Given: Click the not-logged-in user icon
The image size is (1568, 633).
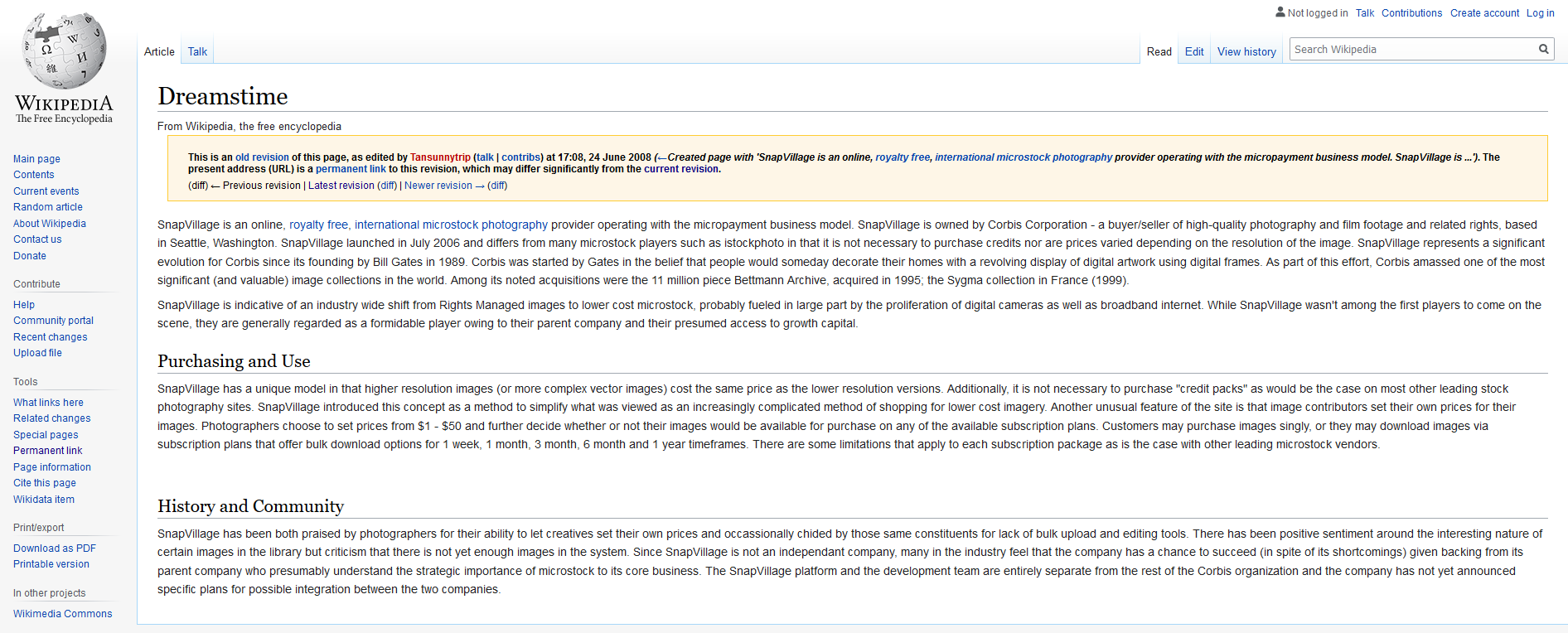Looking at the screenshot, I should click(x=1280, y=12).
